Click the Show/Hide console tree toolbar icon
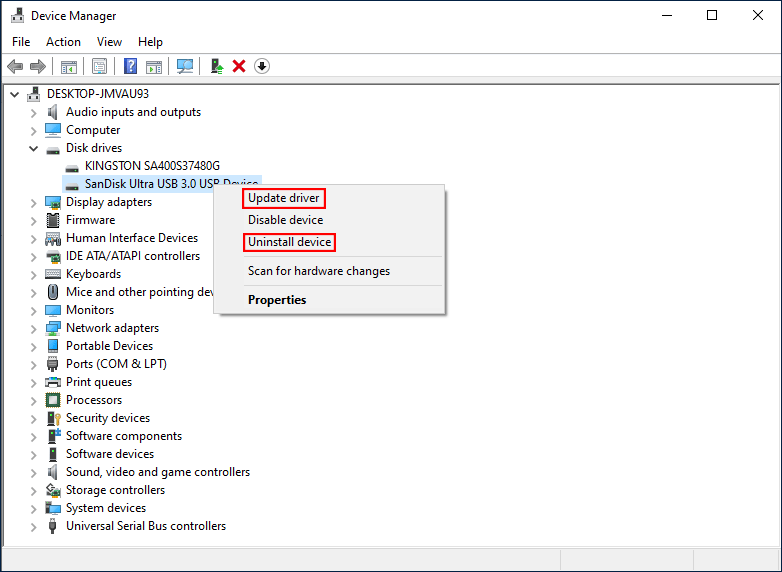 69,66
